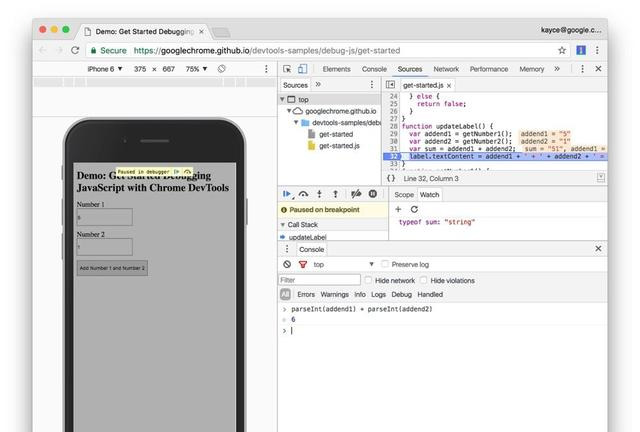Check Hide network option
The height and width of the screenshot is (432, 640).
(x=368, y=280)
